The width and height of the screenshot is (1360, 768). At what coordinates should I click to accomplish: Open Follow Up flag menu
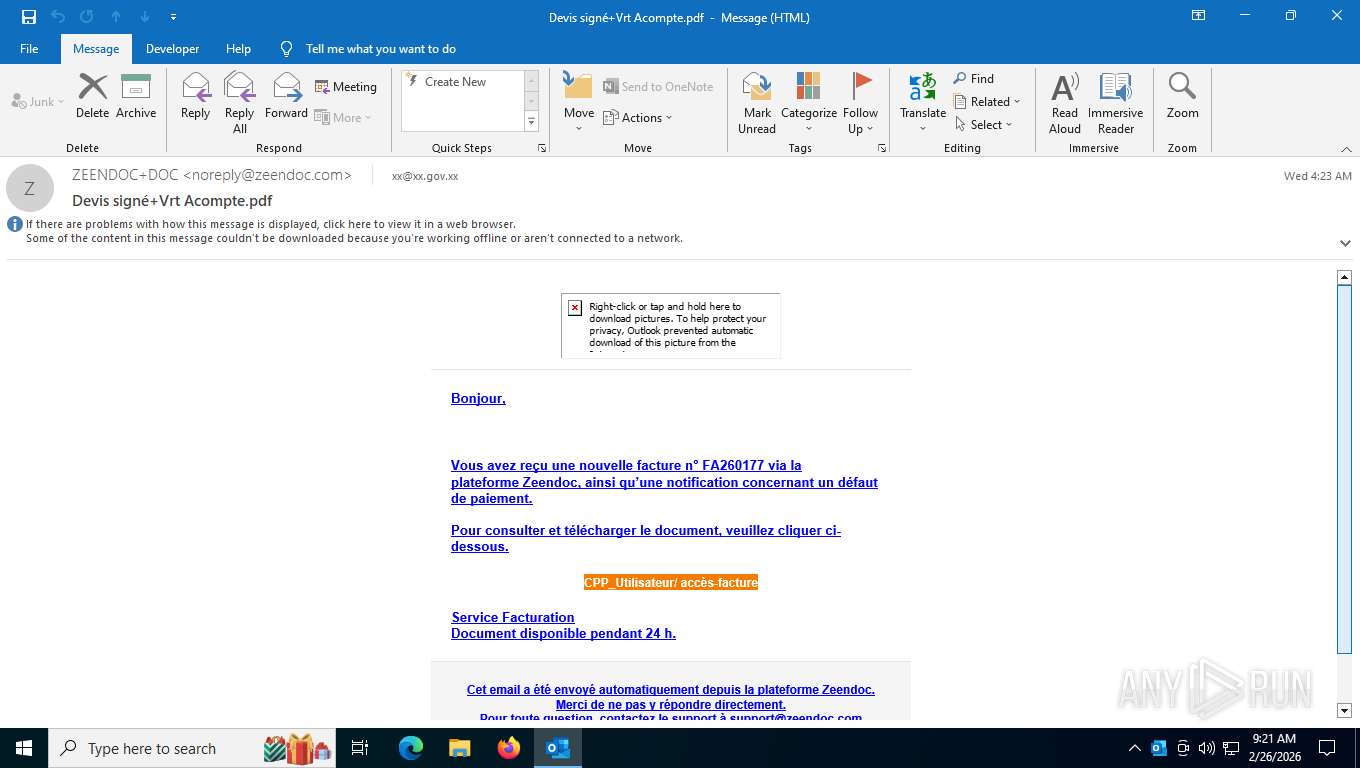pyautogui.click(x=860, y=103)
